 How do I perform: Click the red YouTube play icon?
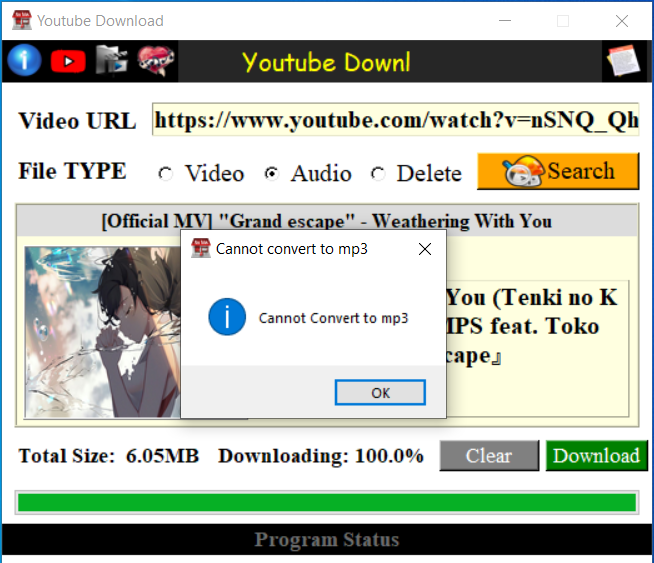coord(68,61)
